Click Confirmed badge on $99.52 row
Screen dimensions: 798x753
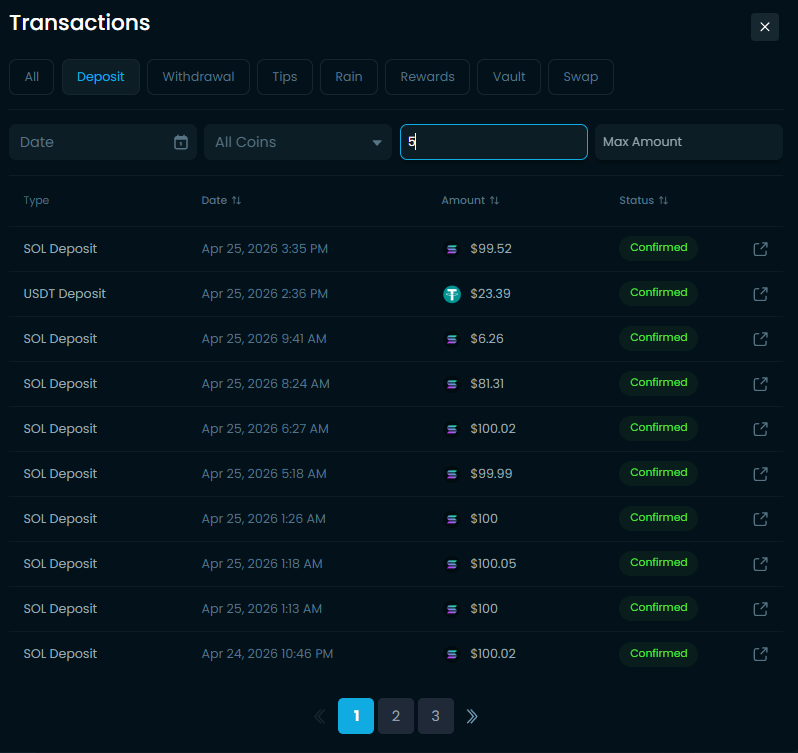tap(658, 248)
